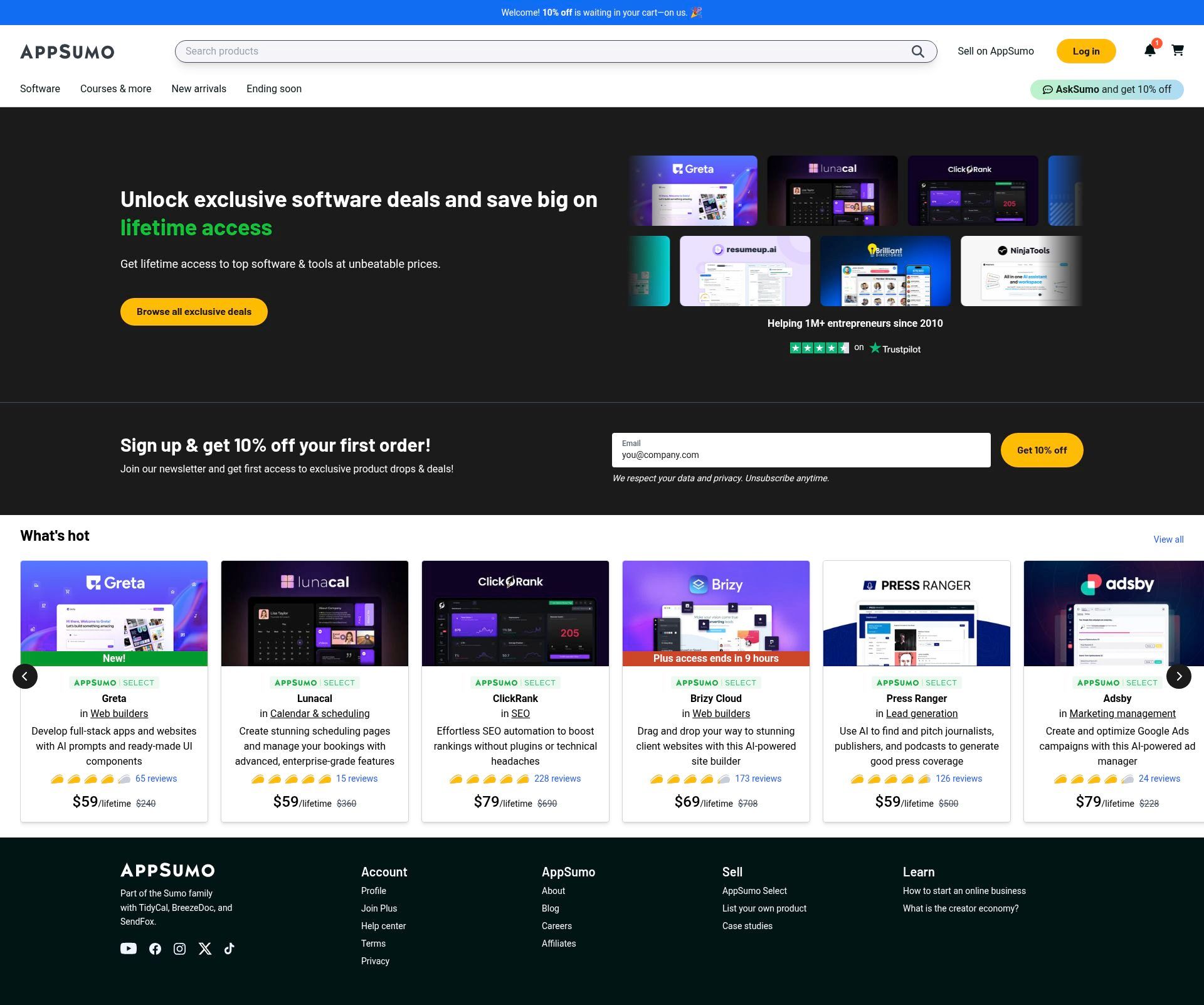
Task: Open AppSumo's Instagram page
Action: pos(180,949)
